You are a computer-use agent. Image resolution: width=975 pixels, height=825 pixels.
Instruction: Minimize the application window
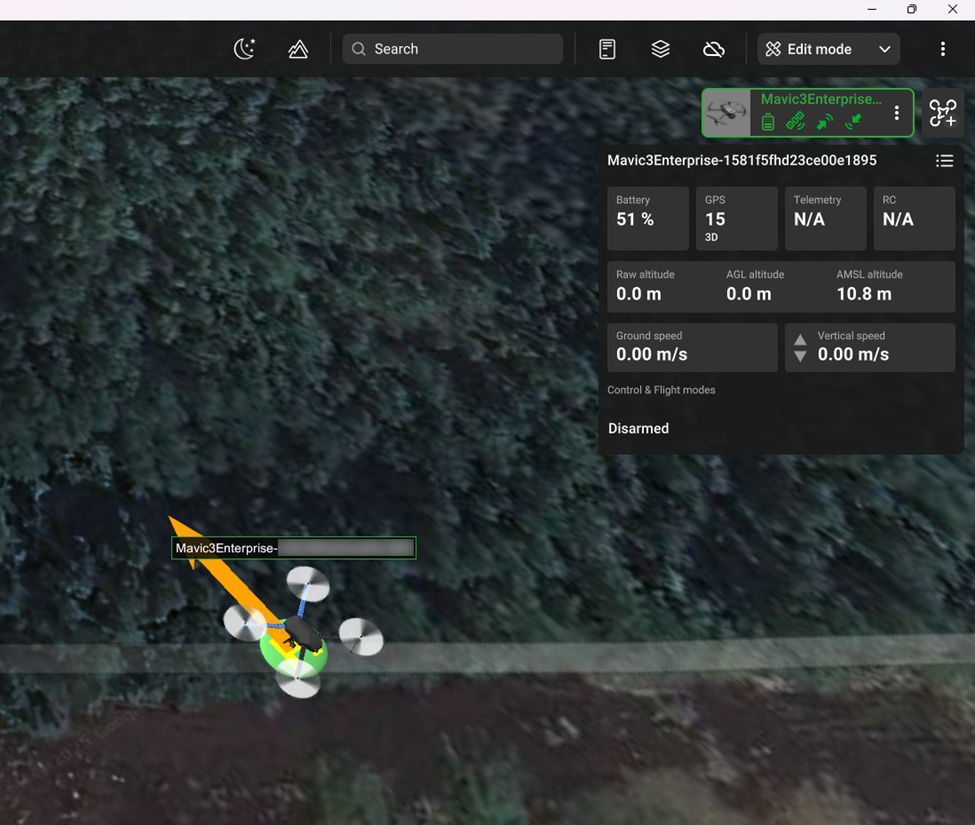pos(872,9)
